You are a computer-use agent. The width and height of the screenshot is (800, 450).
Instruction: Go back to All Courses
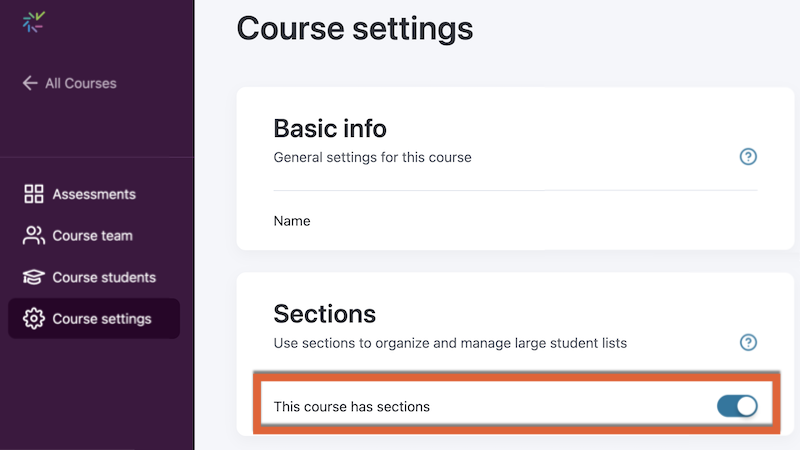pos(80,83)
